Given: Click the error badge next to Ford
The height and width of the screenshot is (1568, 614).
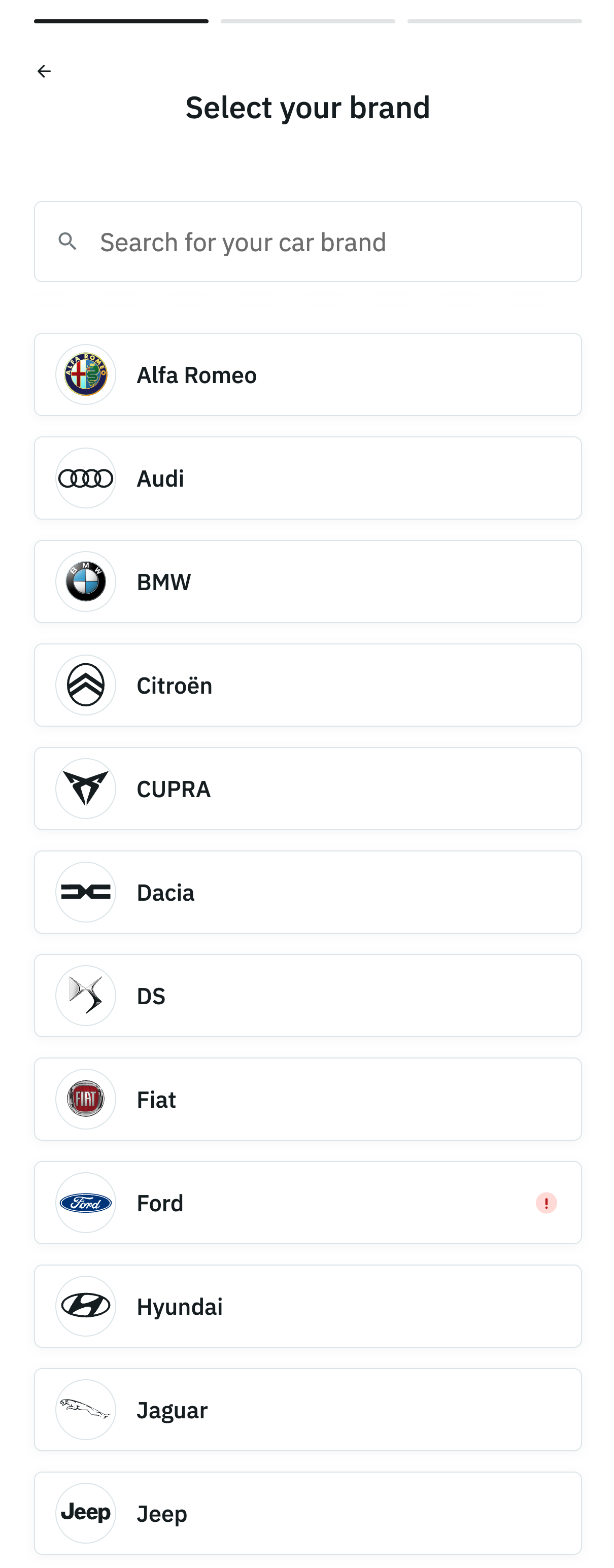Looking at the screenshot, I should (547, 1203).
